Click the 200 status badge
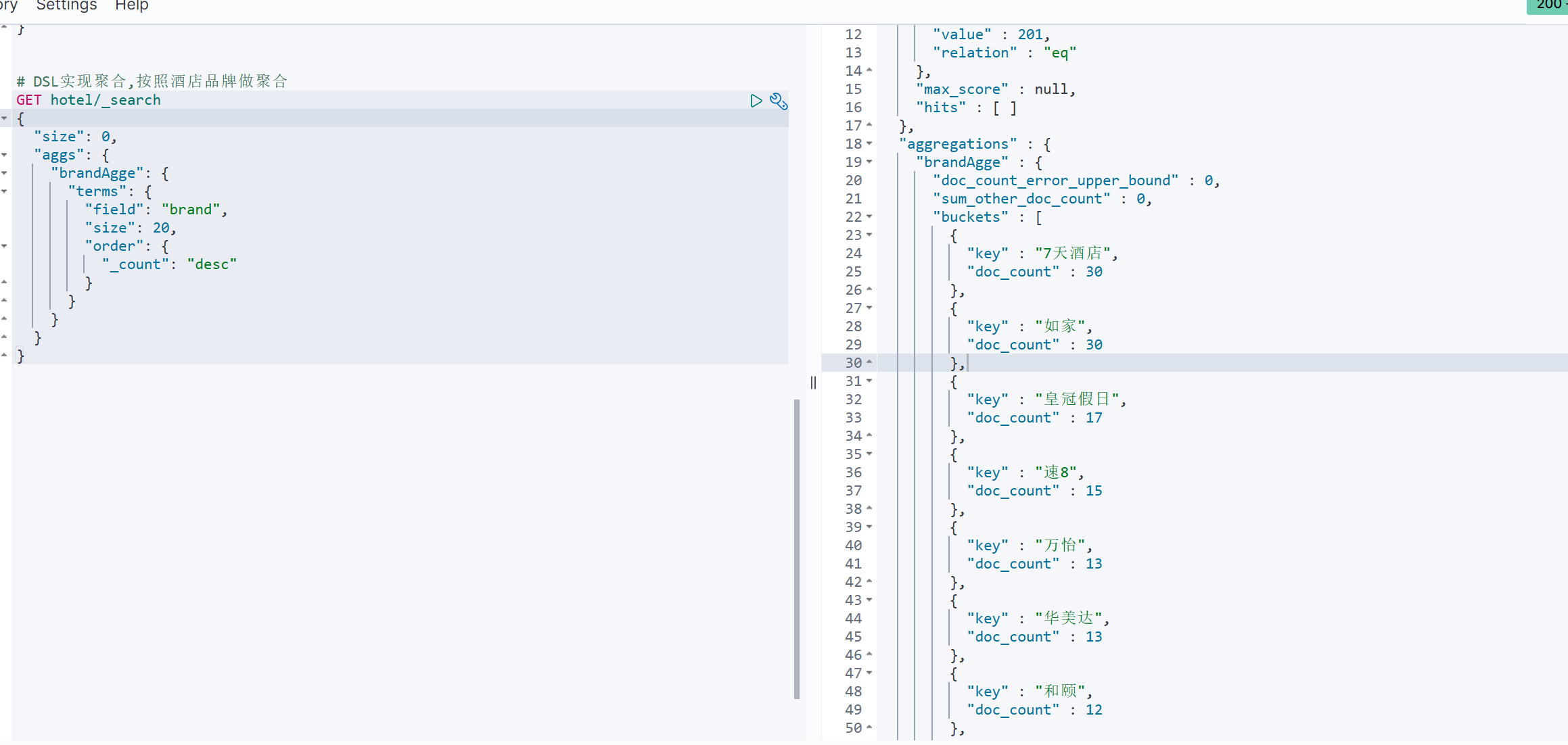This screenshot has height=745, width=1568. click(x=1548, y=5)
